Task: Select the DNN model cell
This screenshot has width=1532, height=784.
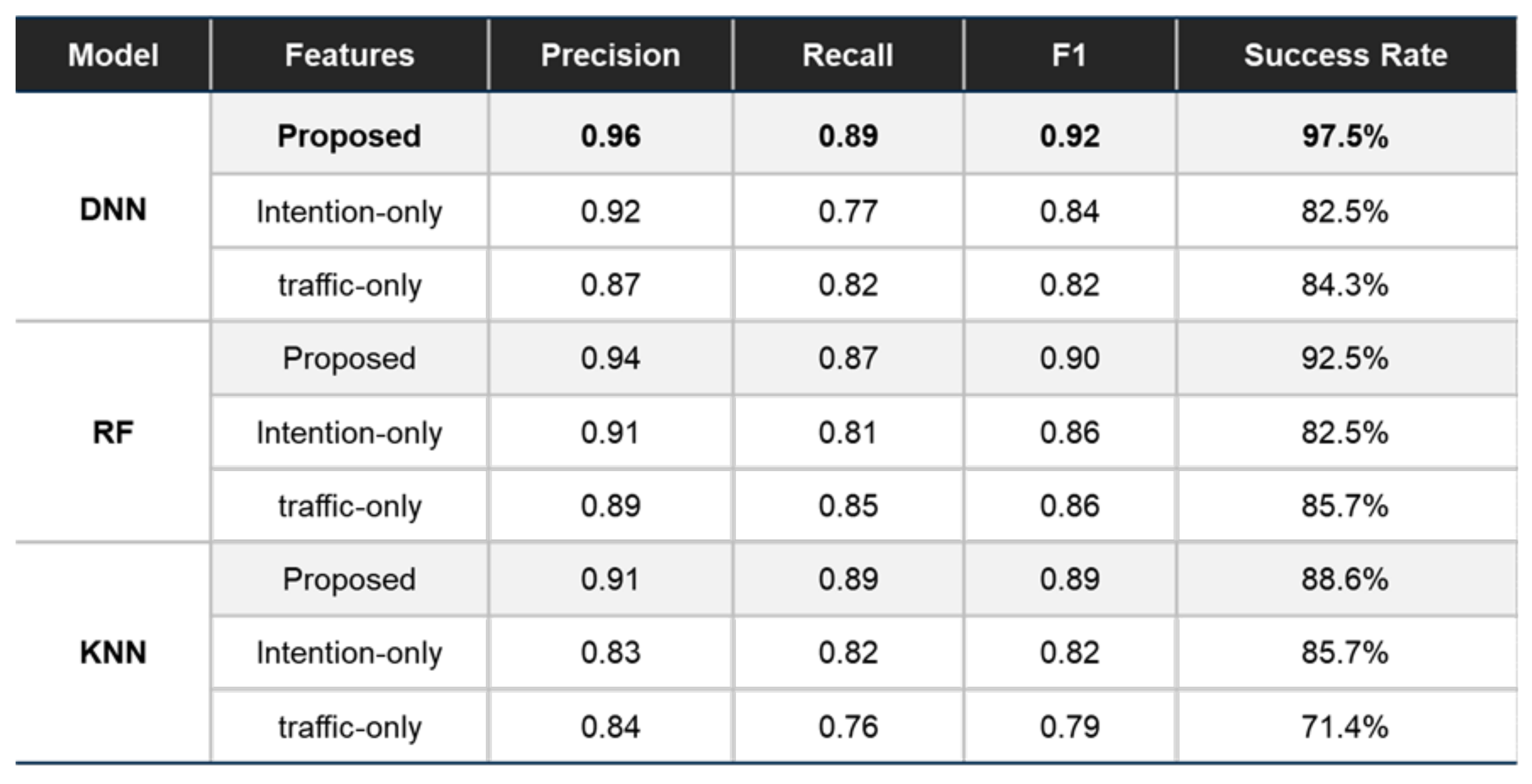Action: coord(113,209)
